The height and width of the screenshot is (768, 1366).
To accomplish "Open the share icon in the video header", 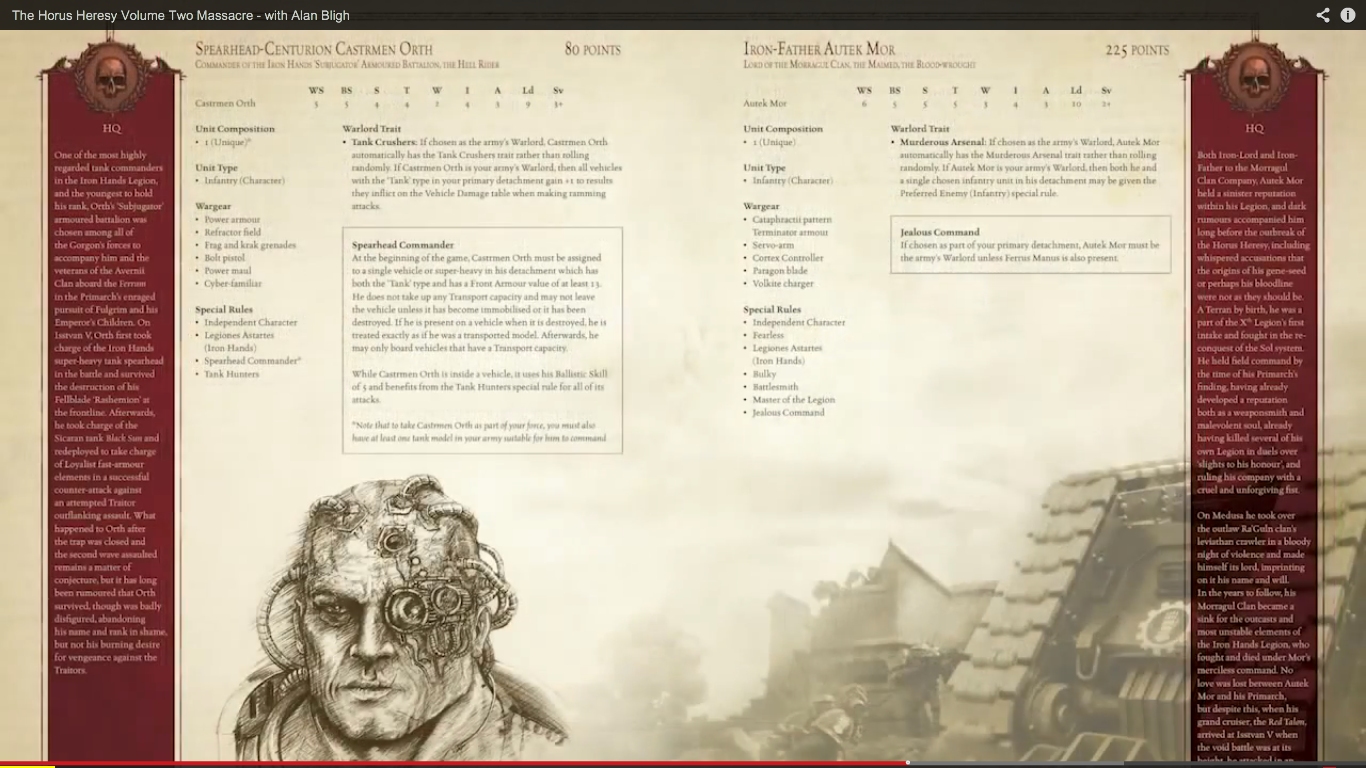I will 1323,15.
